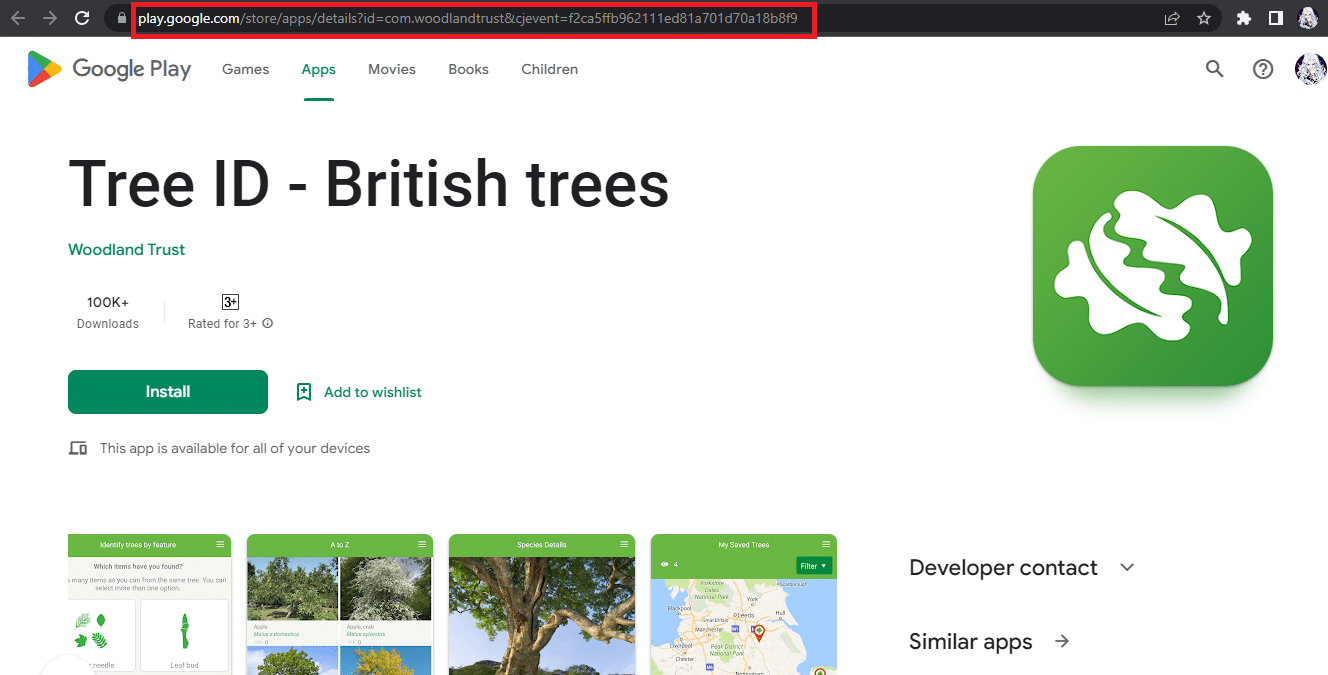Open the Google account avatar in Play header
This screenshot has height=675, width=1328.
click(1310, 69)
